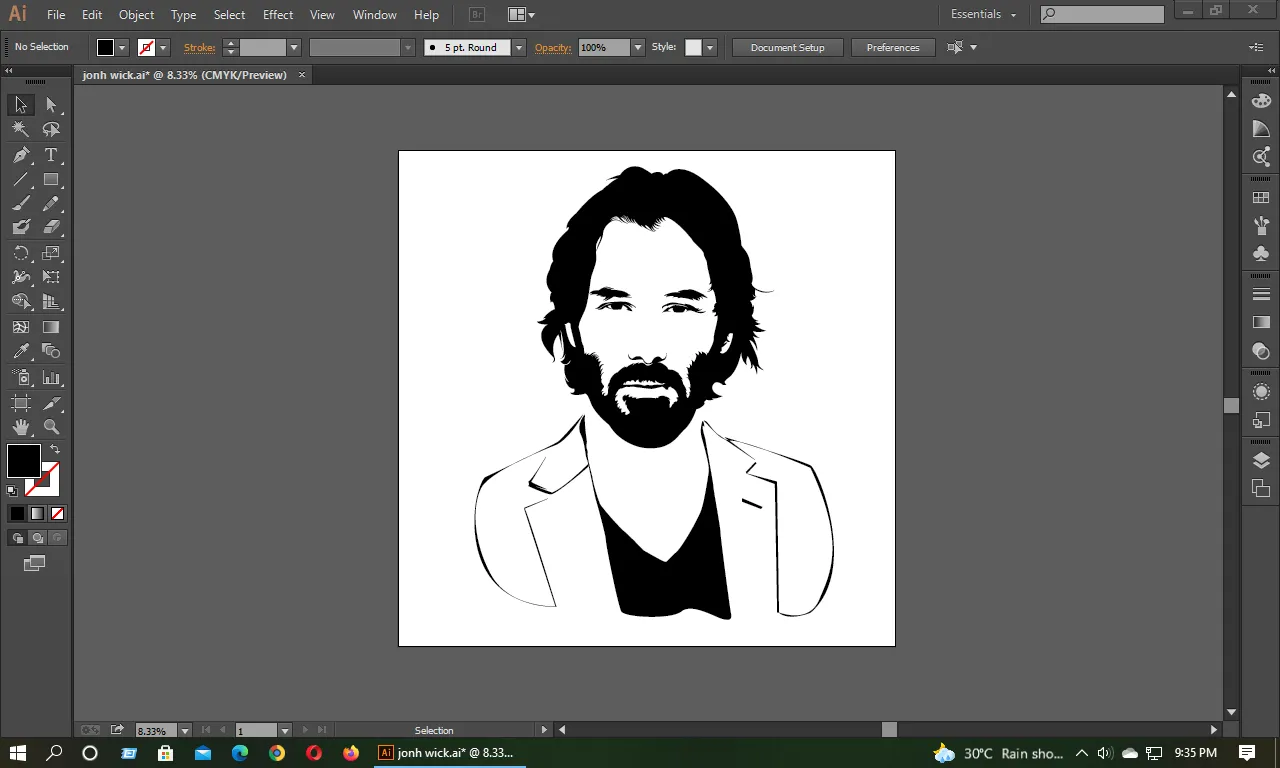The height and width of the screenshot is (768, 1280).
Task: Click the Document Setup button
Action: (x=788, y=47)
